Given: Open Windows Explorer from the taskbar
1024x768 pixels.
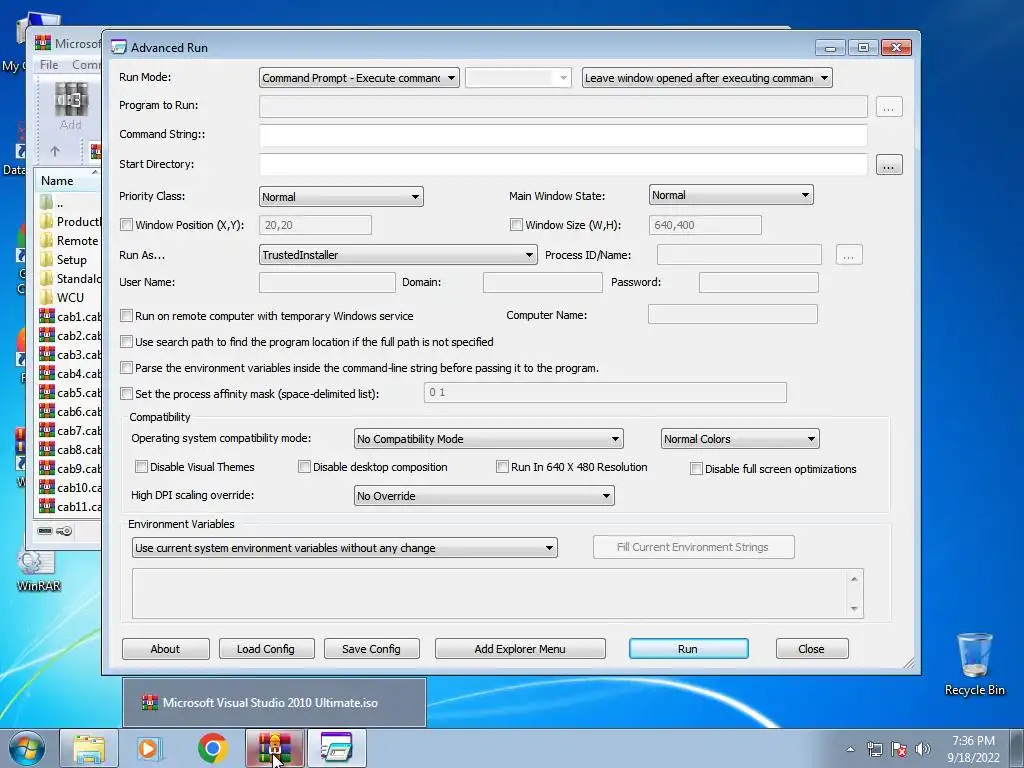Looking at the screenshot, I should (x=89, y=748).
